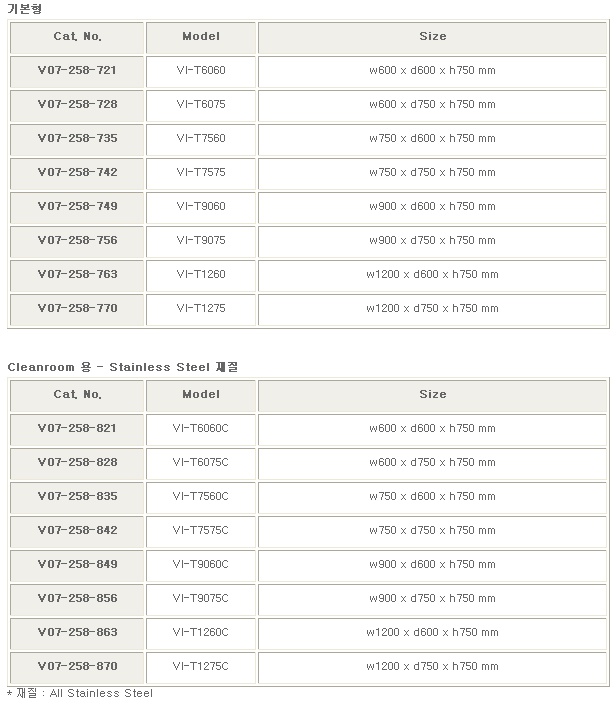The image size is (616, 705).
Task: Click catalog number V07-258-870
Action: [x=77, y=667]
